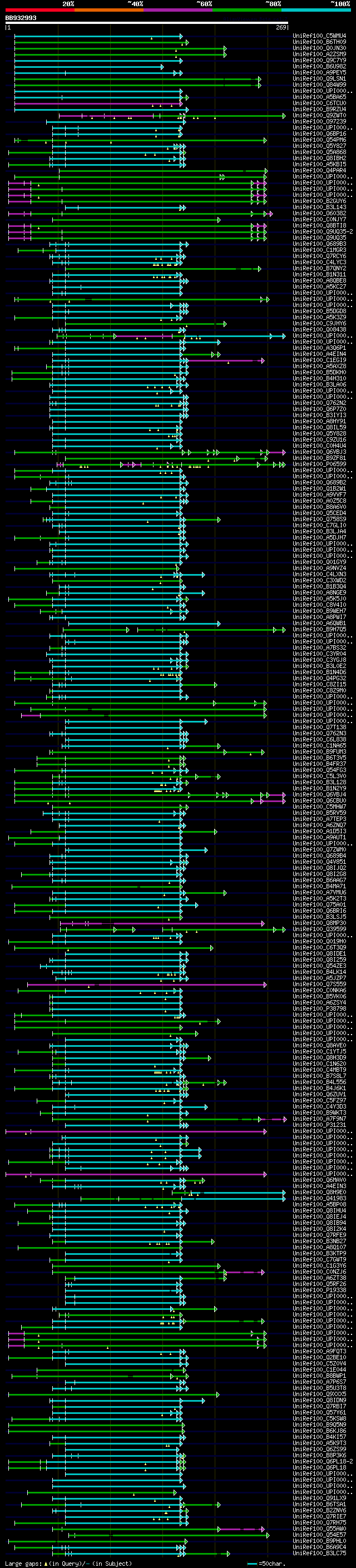Open hit UniRef100_Q0JN30

coord(319,48)
